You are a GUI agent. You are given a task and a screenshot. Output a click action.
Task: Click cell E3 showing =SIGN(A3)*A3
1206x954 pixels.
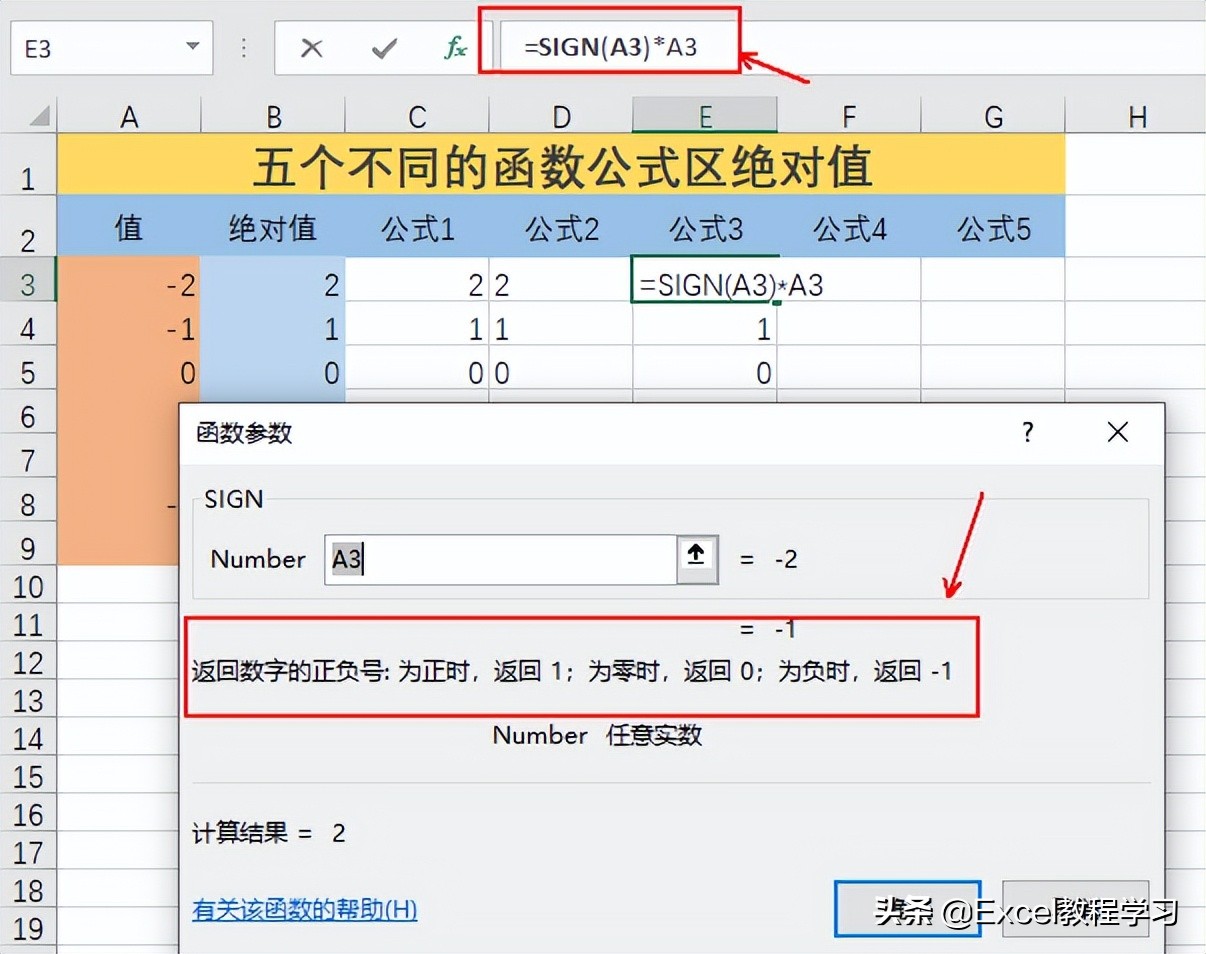point(705,280)
